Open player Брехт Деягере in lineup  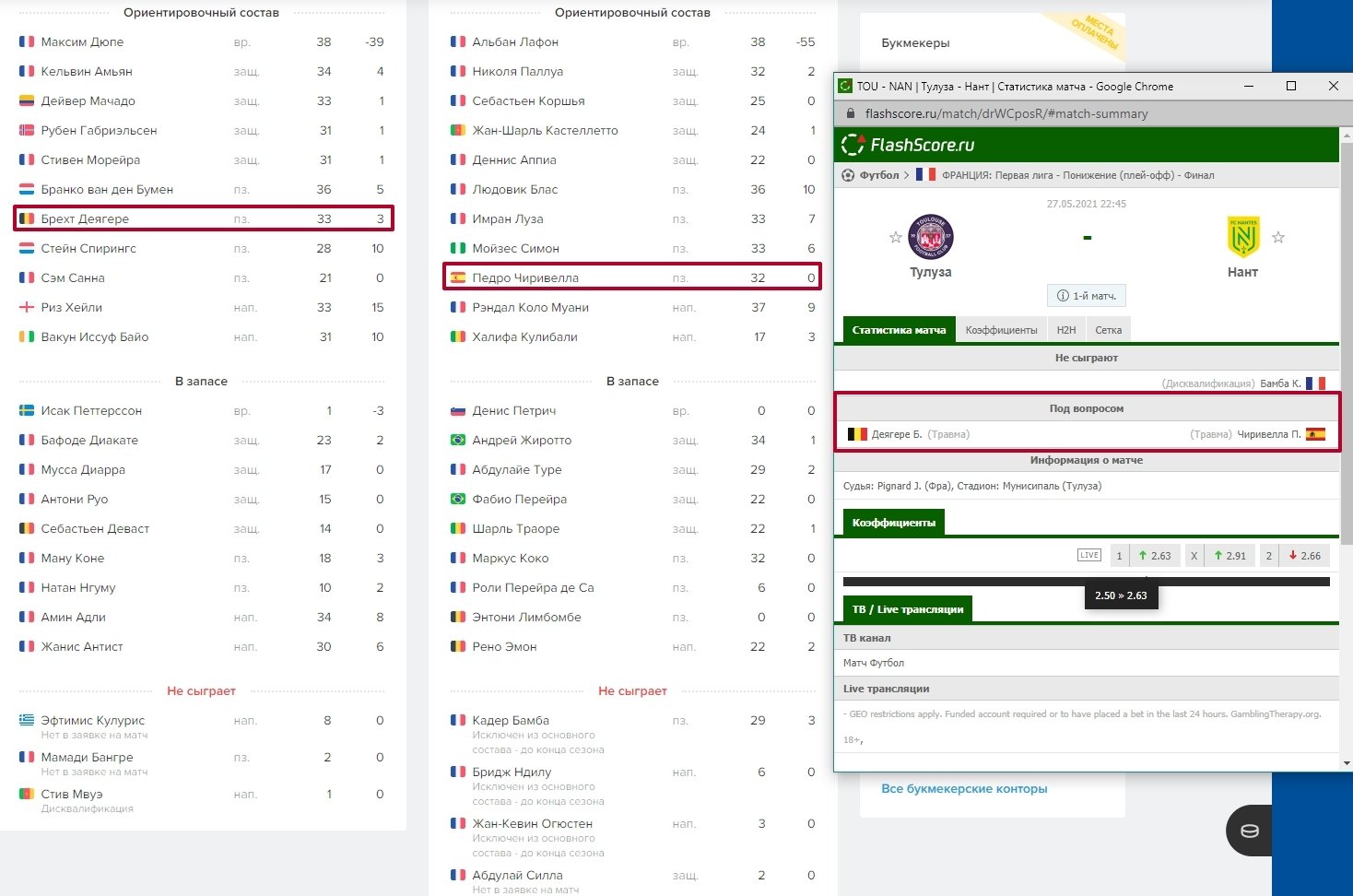pyautogui.click(x=85, y=219)
